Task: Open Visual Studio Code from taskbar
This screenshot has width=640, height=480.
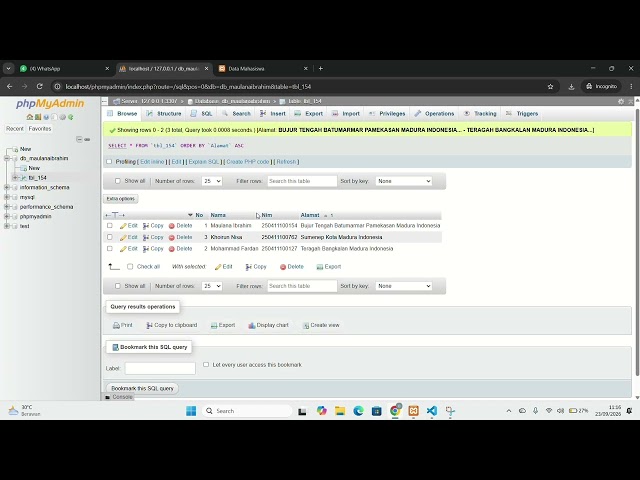Action: point(432,411)
